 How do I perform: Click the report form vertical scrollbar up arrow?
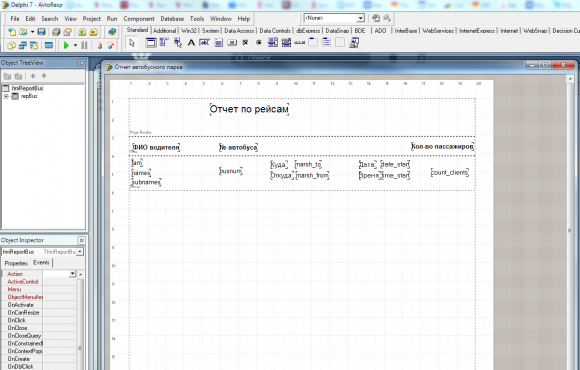point(570,79)
